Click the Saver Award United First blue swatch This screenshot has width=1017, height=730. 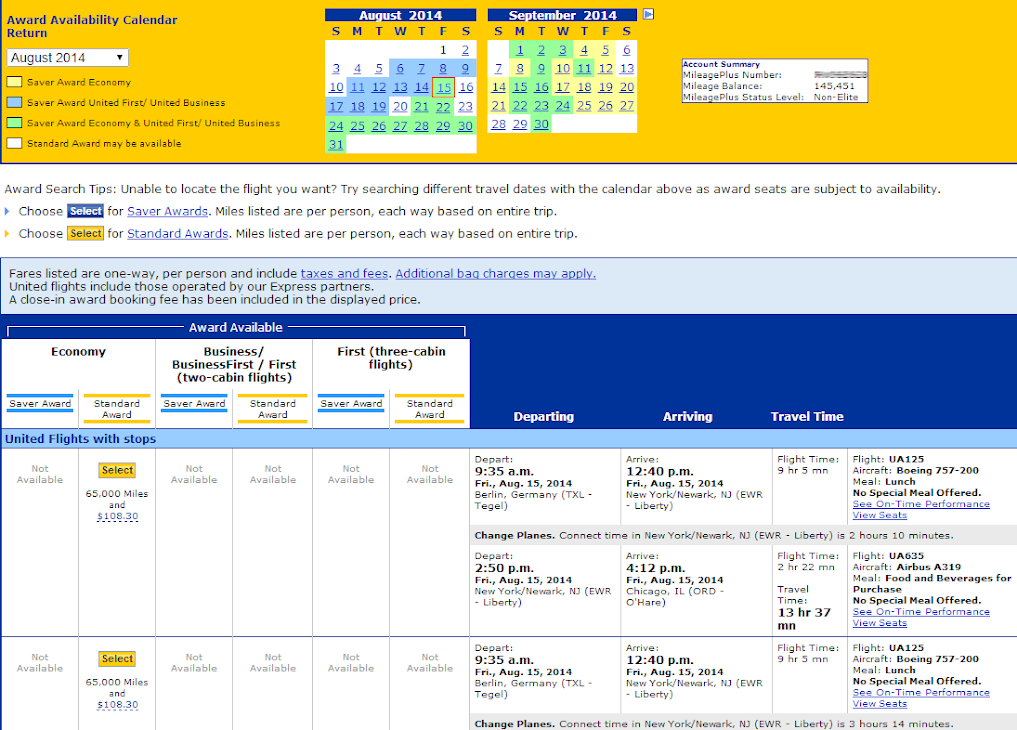[x=14, y=102]
